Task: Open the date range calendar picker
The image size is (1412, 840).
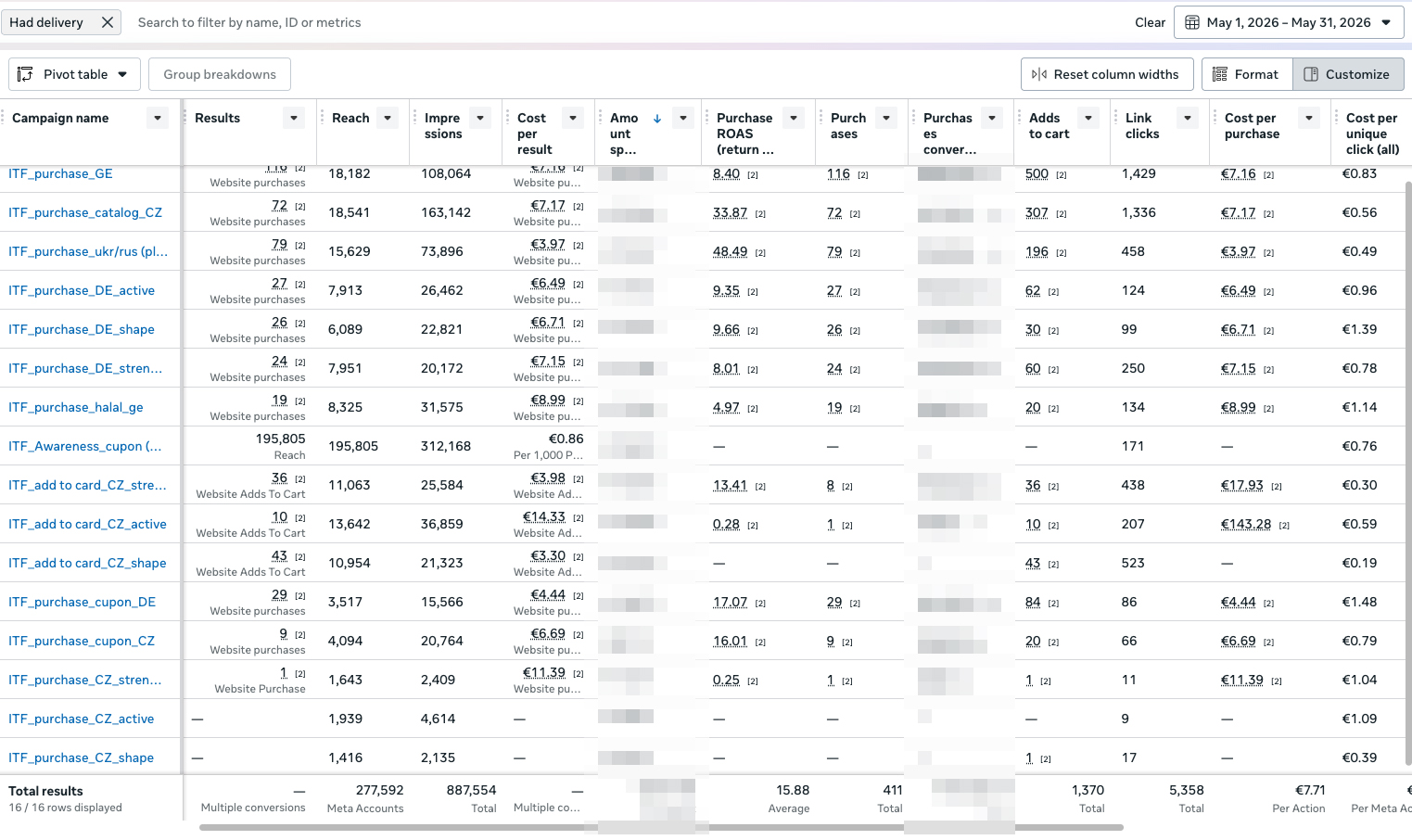Action: pyautogui.click(x=1289, y=22)
